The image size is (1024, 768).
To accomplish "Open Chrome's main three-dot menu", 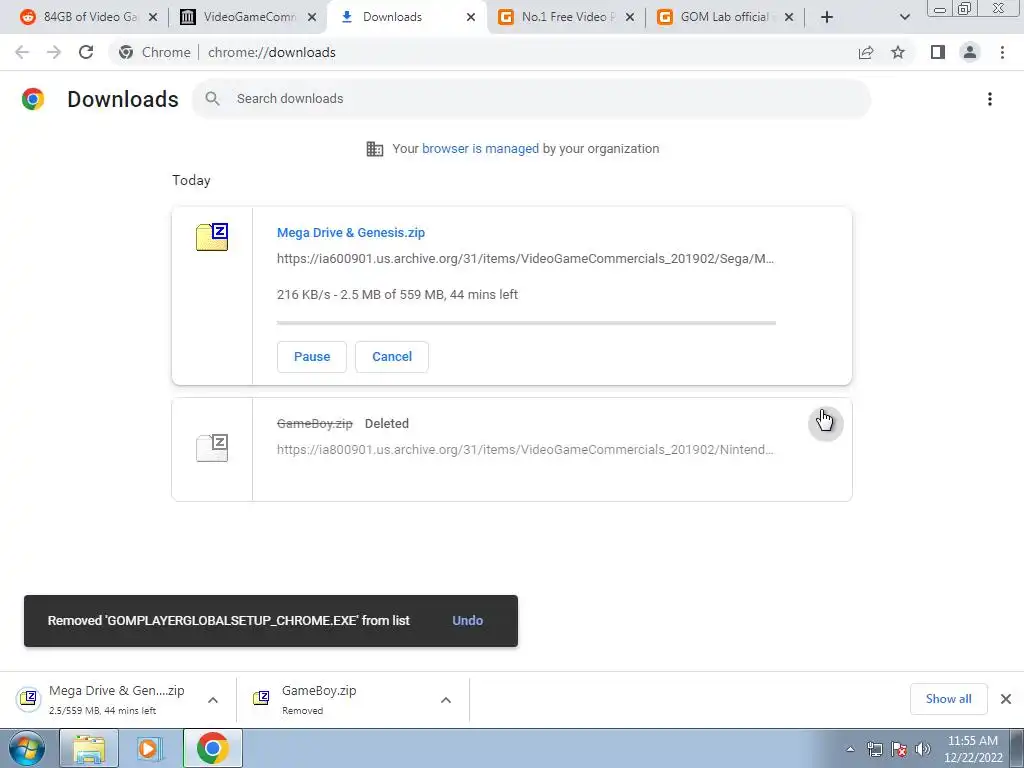I will point(1002,52).
